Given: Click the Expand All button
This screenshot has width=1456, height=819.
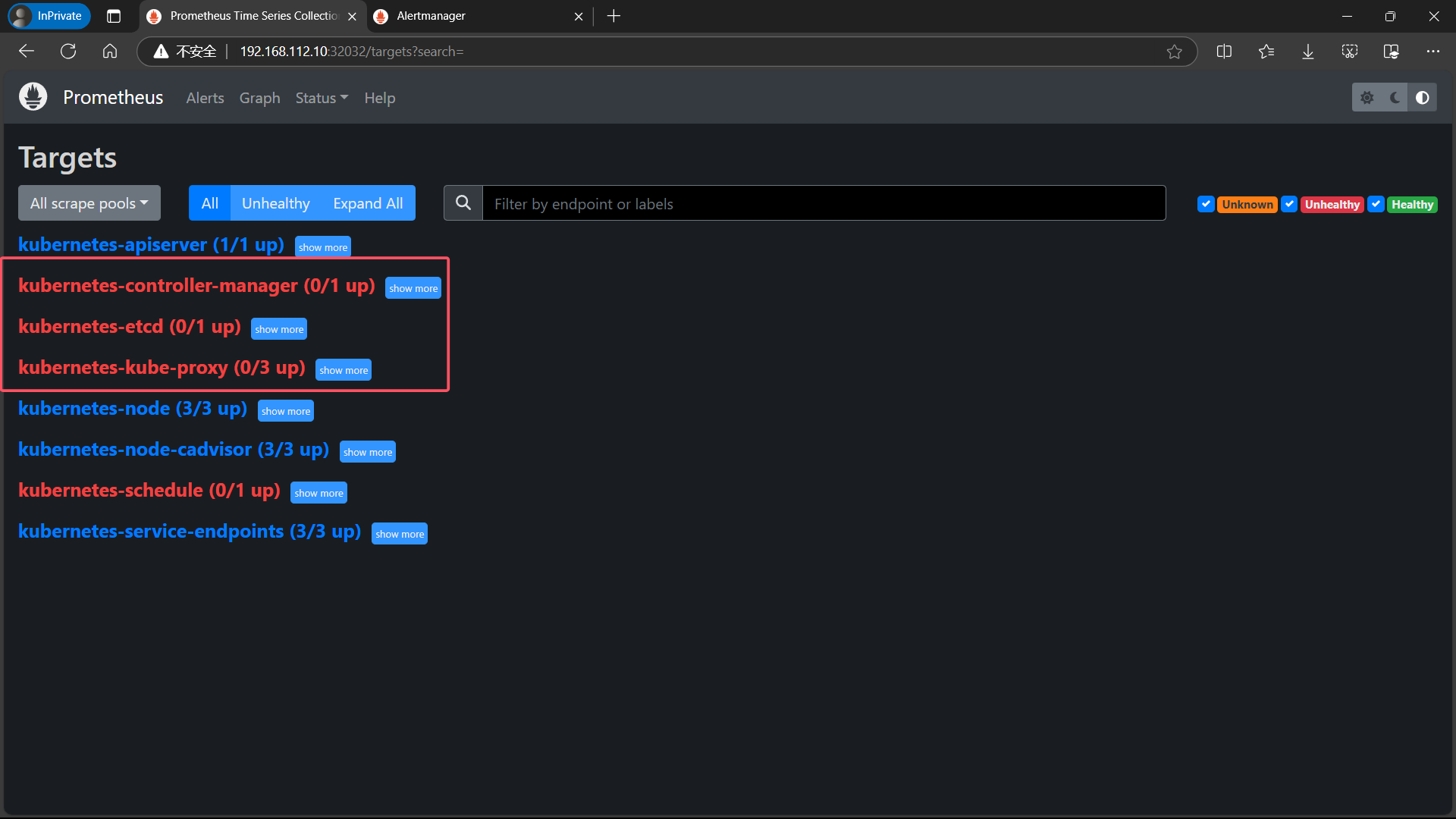Looking at the screenshot, I should (368, 203).
